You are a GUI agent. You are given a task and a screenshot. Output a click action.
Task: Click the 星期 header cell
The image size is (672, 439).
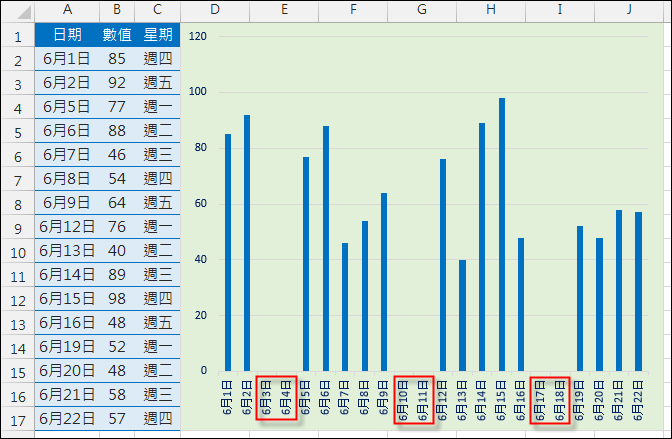tap(157, 35)
